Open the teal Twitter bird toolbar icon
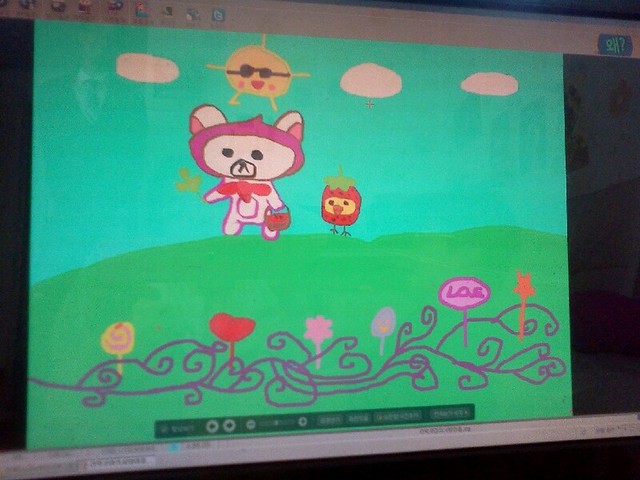This screenshot has height=480, width=640. tap(218, 16)
